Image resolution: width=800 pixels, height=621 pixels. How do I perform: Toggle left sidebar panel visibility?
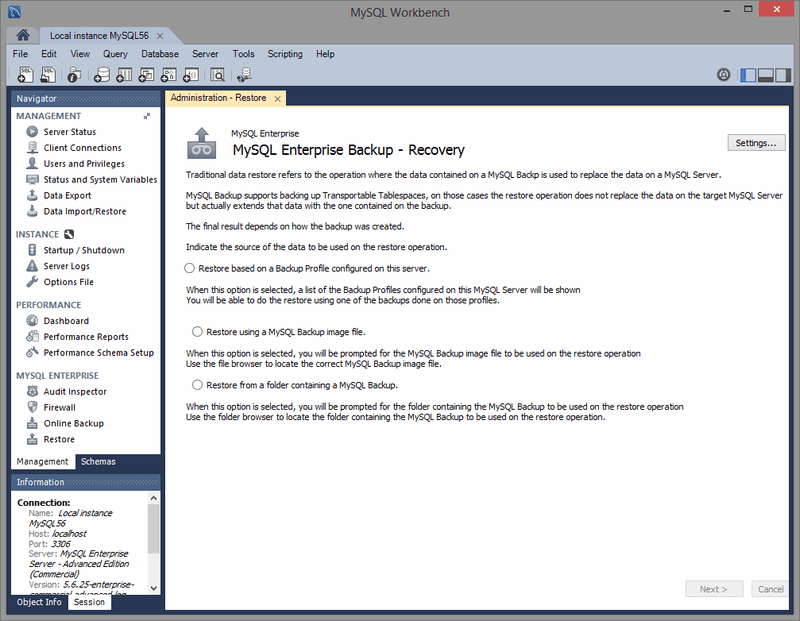pos(748,75)
